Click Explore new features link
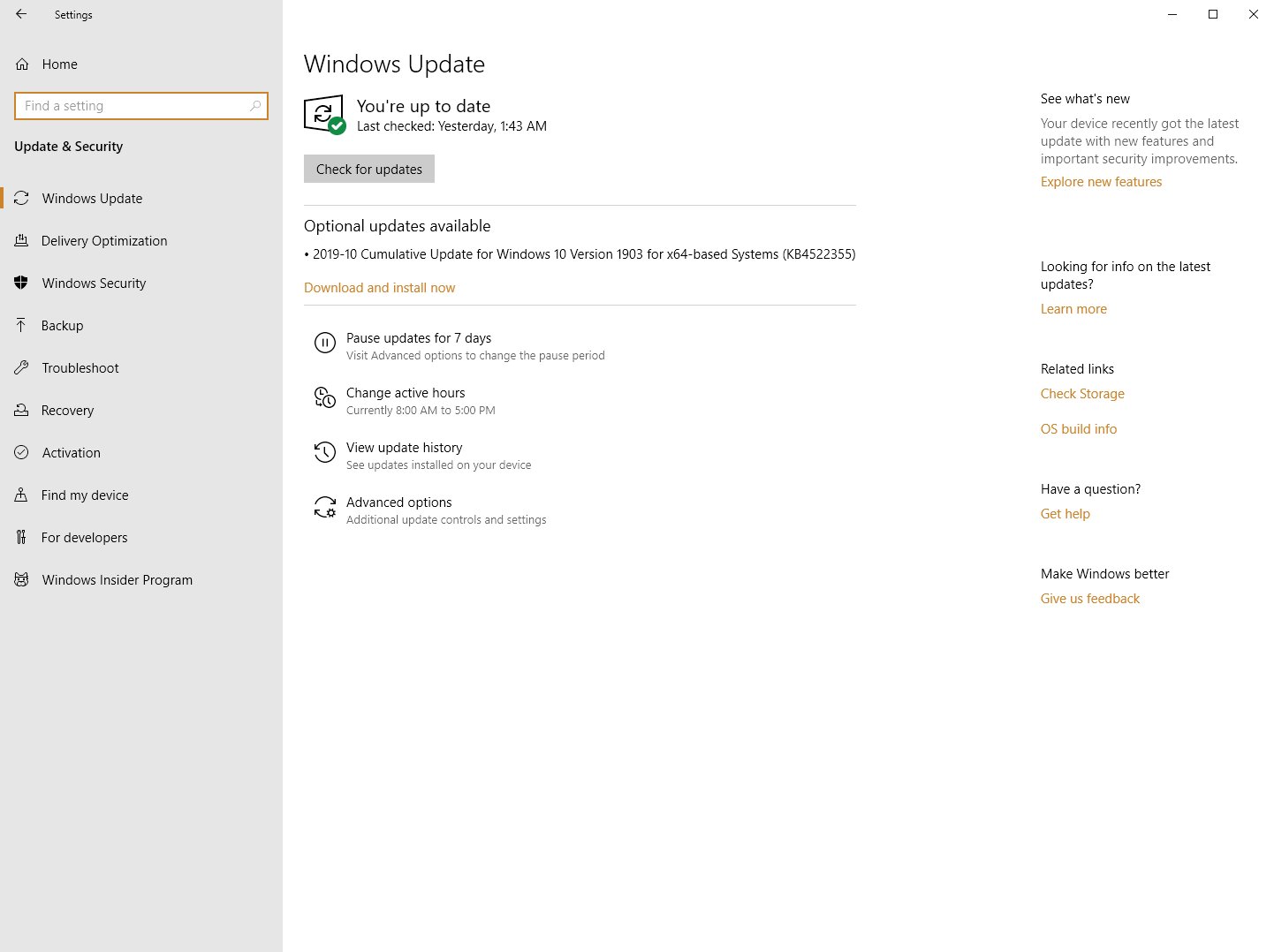 coord(1101,182)
